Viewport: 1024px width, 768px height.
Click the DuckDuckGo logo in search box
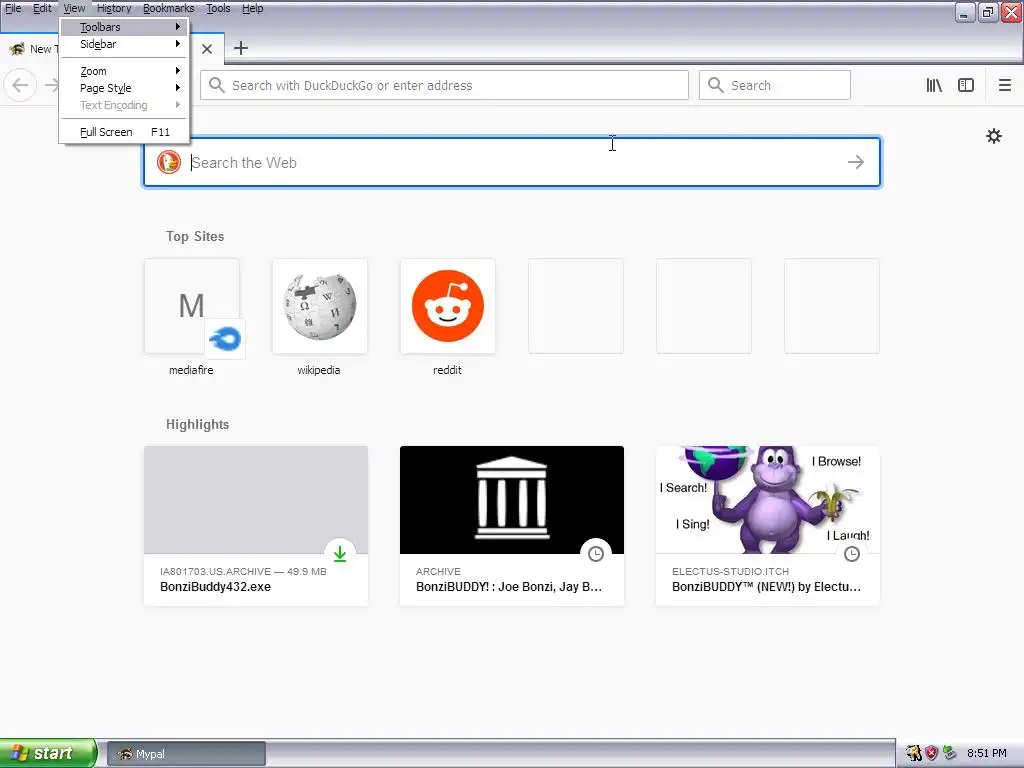point(168,162)
